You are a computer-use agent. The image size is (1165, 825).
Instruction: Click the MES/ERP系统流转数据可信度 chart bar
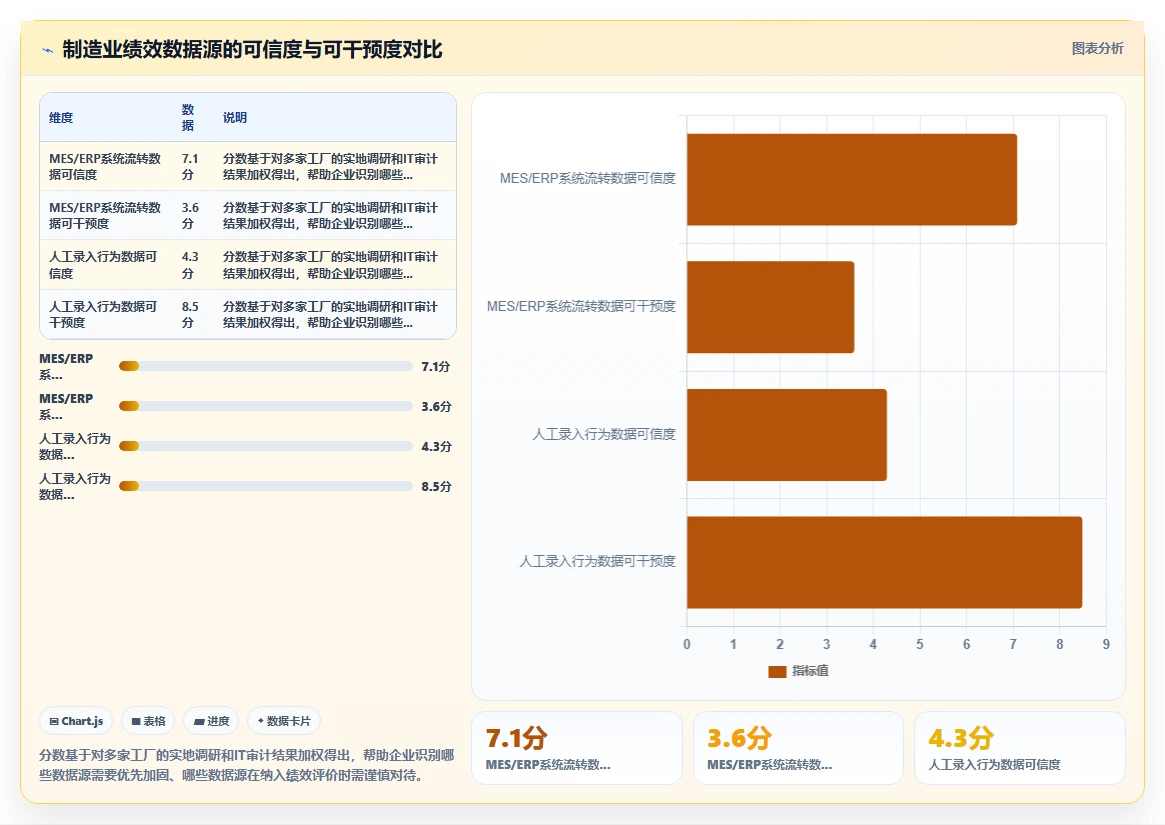click(851, 180)
